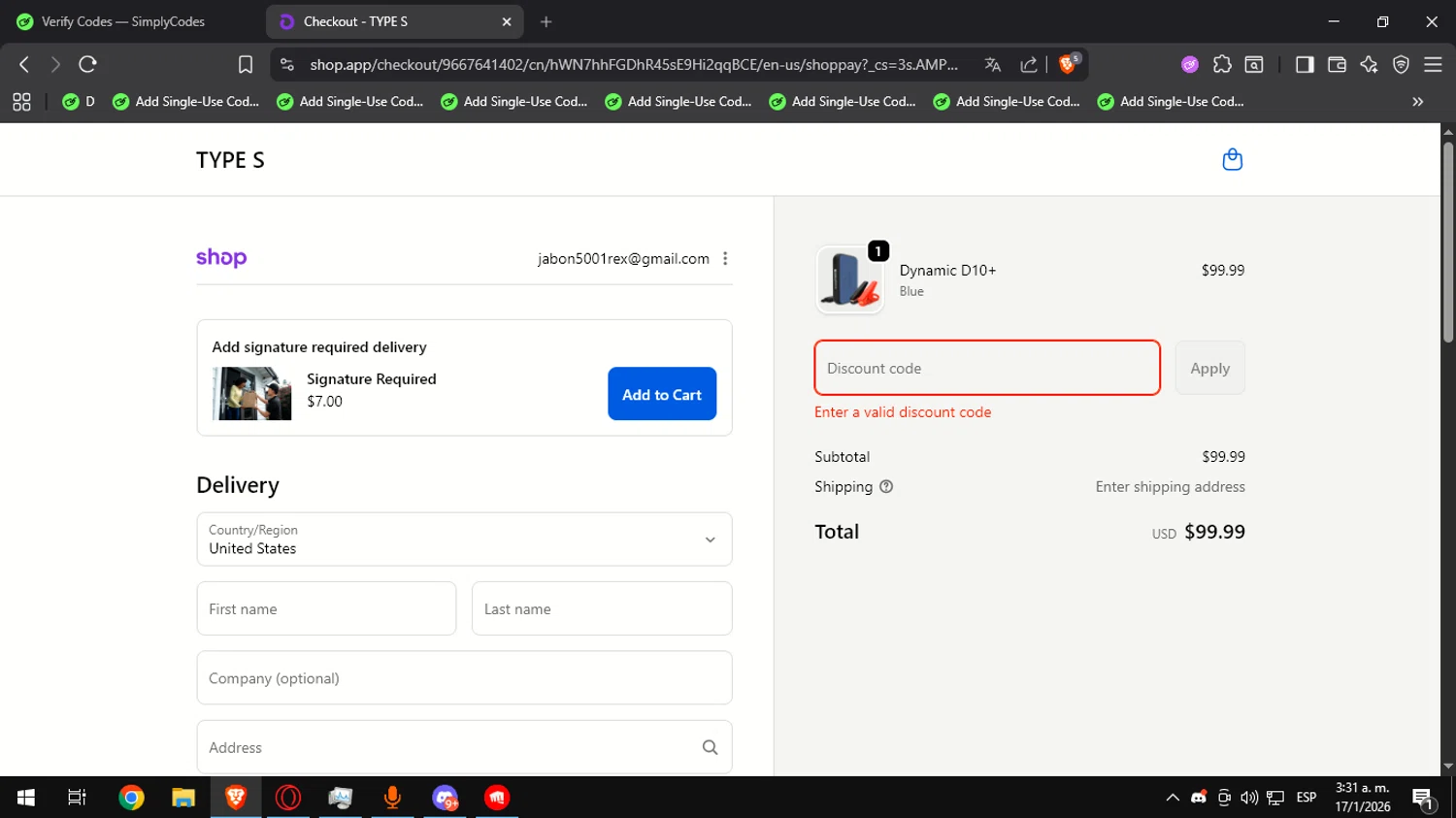
Task: Open site information icon left of the URL
Action: coord(286,64)
